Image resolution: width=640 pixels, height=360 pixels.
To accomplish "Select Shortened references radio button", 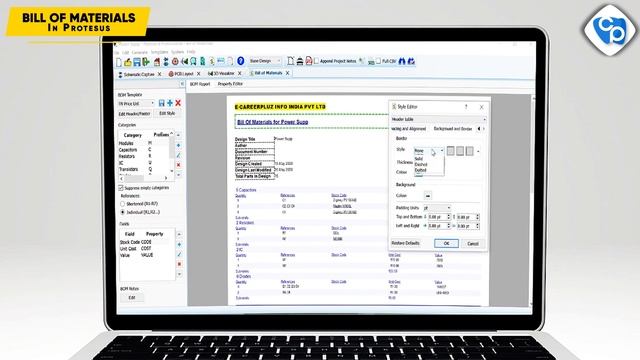I will [122, 204].
